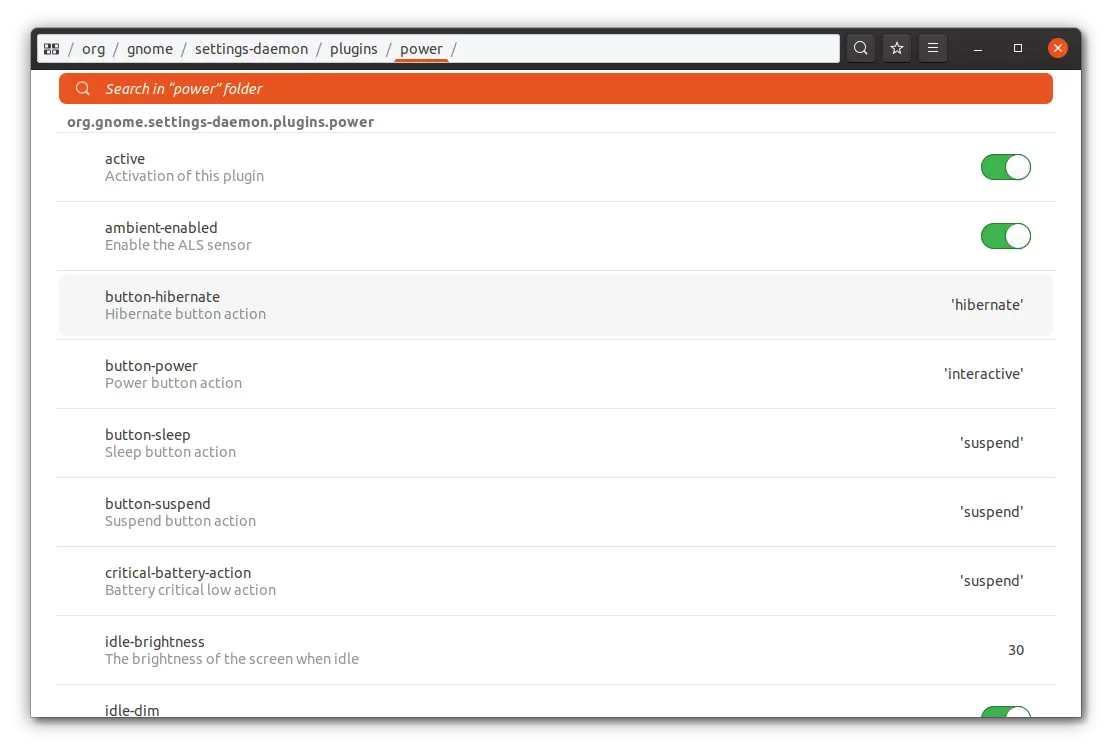Open the hamburger menu in the header
The width and height of the screenshot is (1116, 755).
pyautogui.click(x=932, y=48)
